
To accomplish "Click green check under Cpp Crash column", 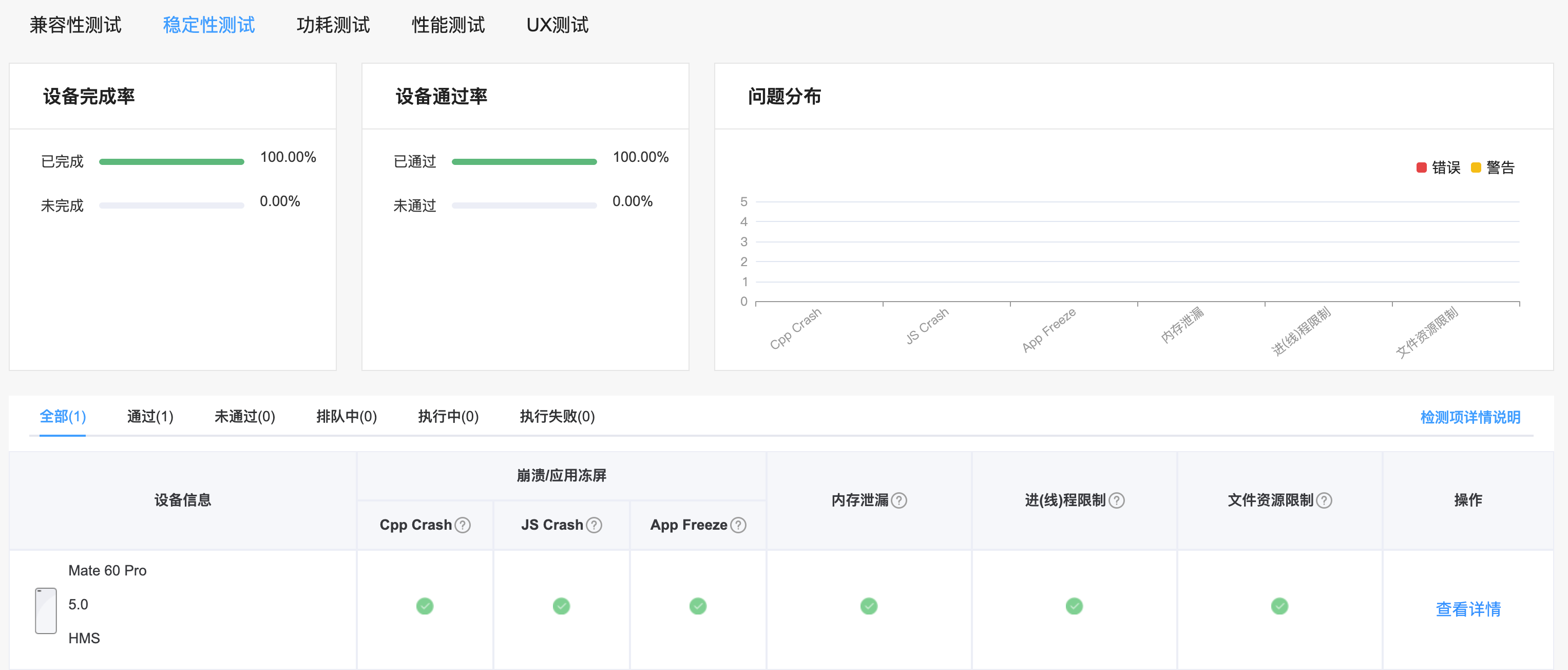I will 425,606.
